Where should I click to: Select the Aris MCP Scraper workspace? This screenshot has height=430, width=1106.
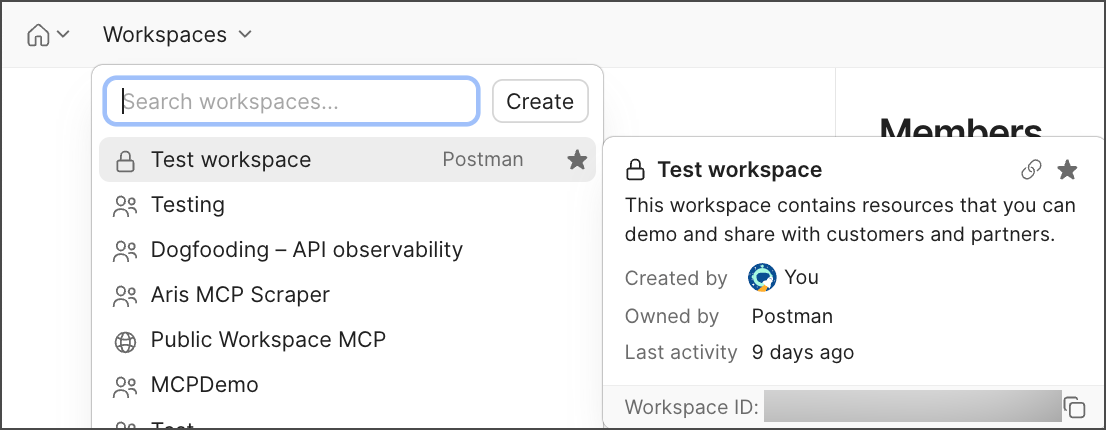(x=240, y=295)
